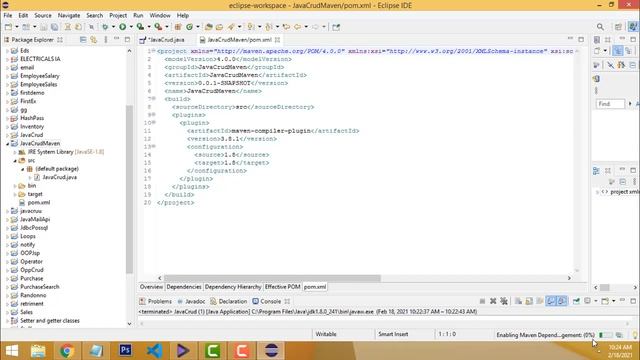Collapse the src folder node

pos(15,161)
